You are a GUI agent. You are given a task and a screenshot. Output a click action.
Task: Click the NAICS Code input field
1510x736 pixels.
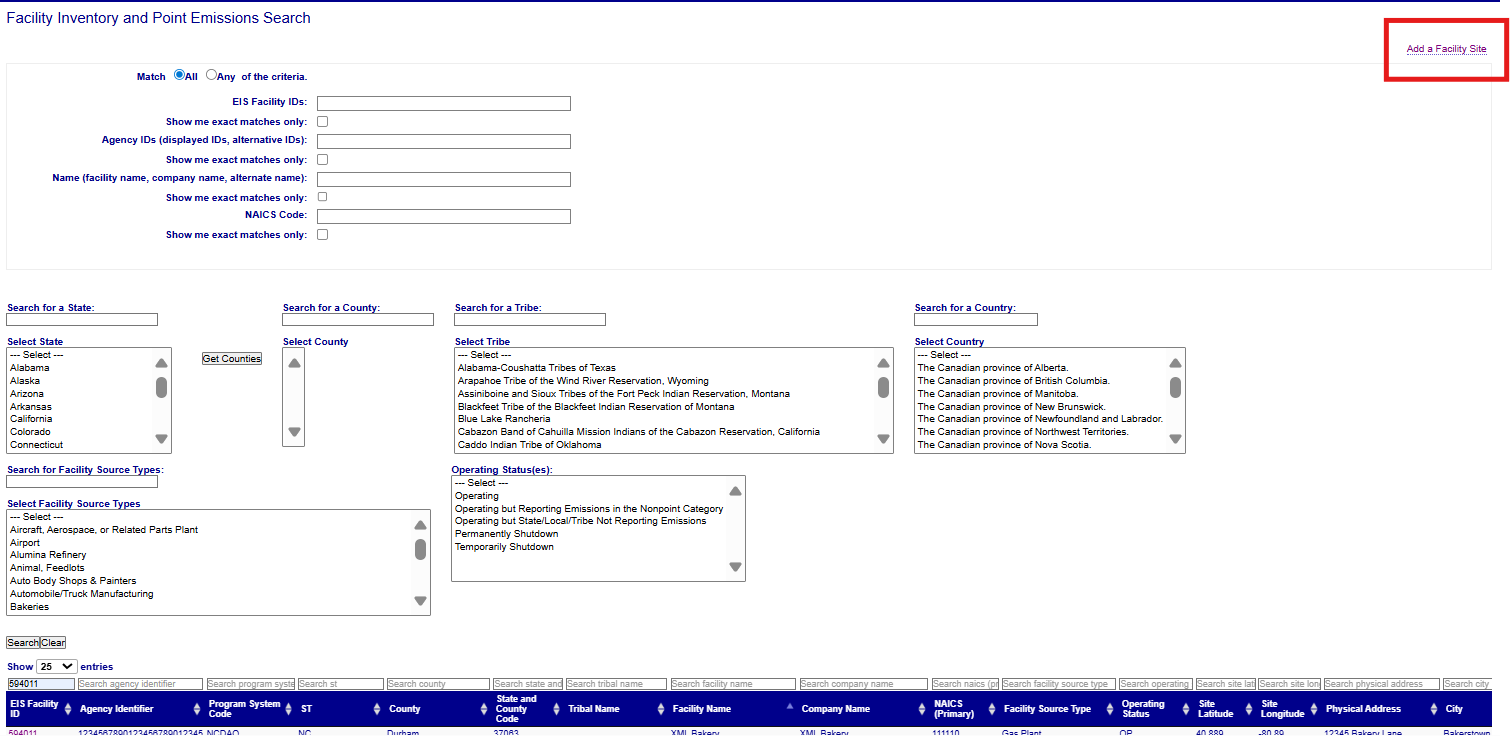[444, 216]
